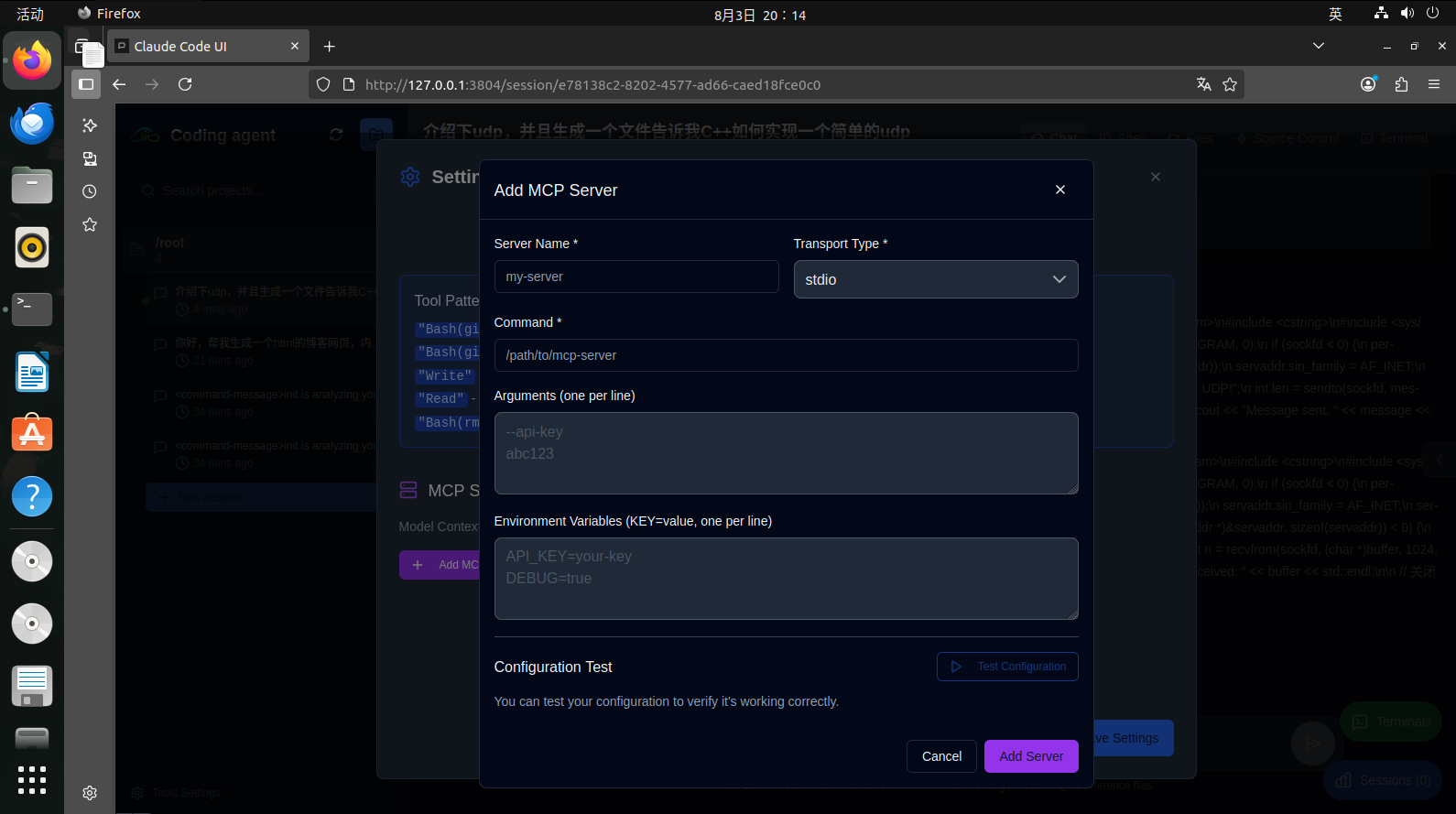Focus the Arguments text area

pos(786,453)
